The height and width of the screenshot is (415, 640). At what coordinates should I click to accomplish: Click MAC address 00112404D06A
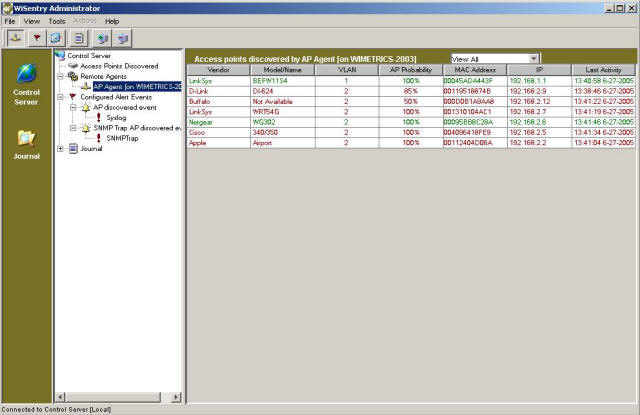coord(468,143)
